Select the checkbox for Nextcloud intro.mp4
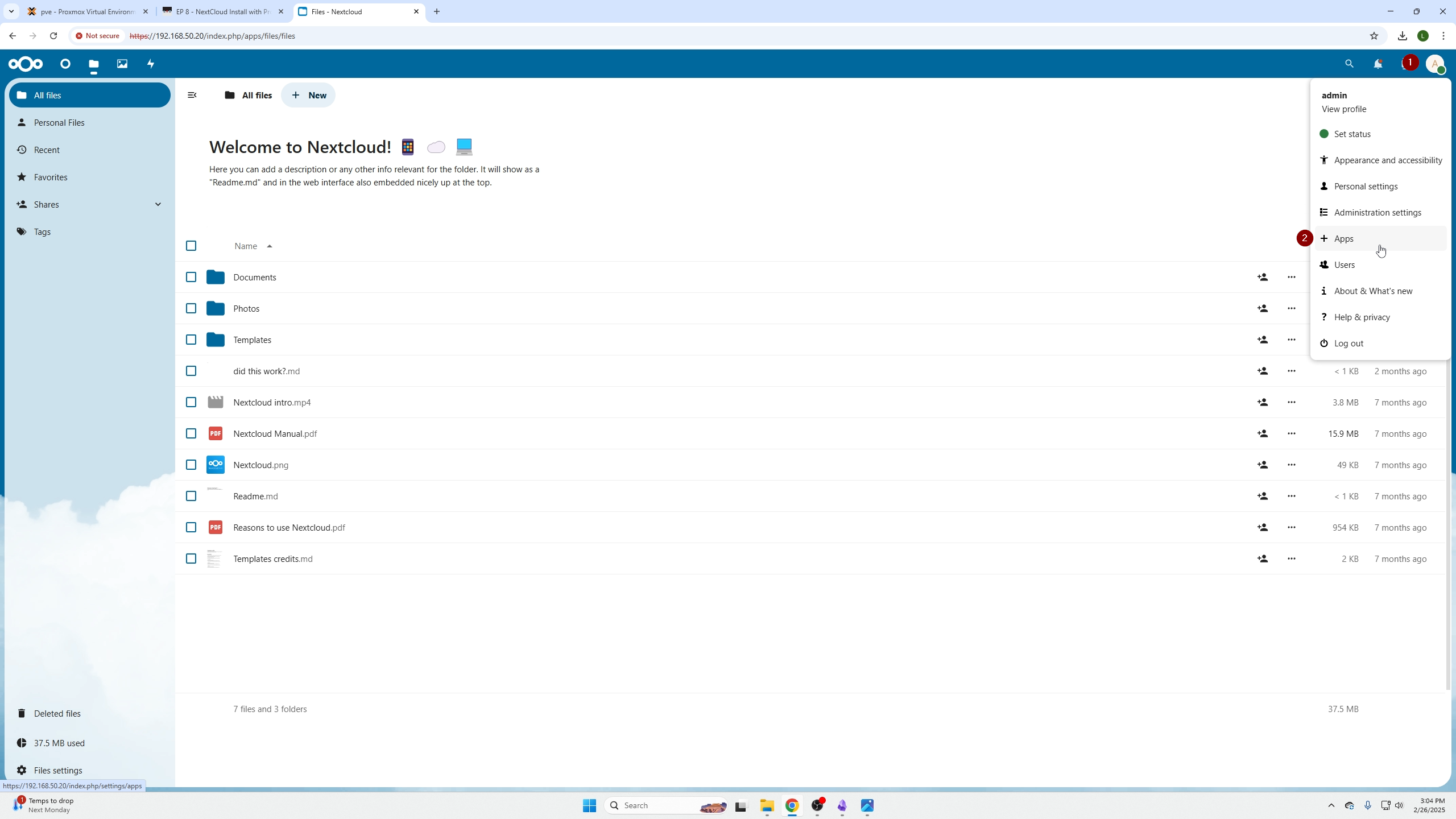Image resolution: width=1456 pixels, height=819 pixels. pyautogui.click(x=191, y=402)
